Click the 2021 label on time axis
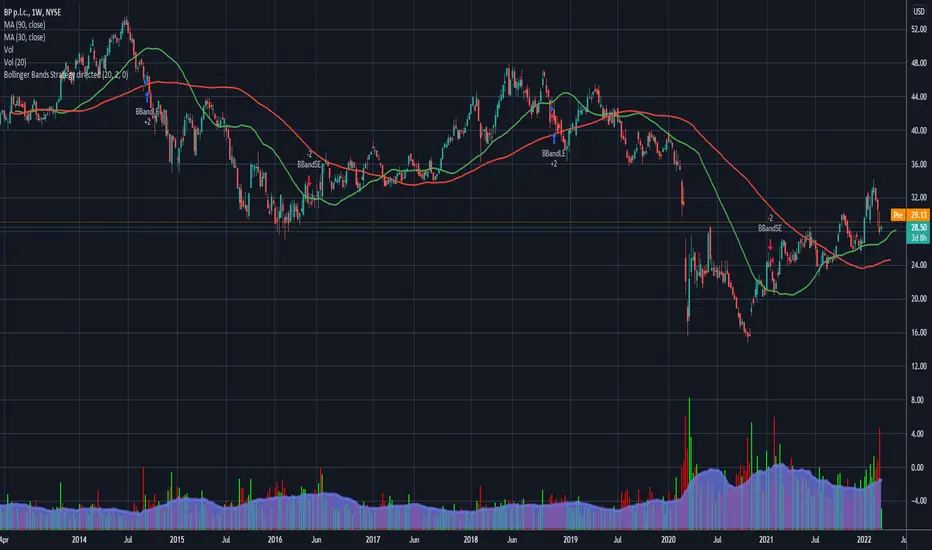The image size is (932, 550). click(766, 540)
